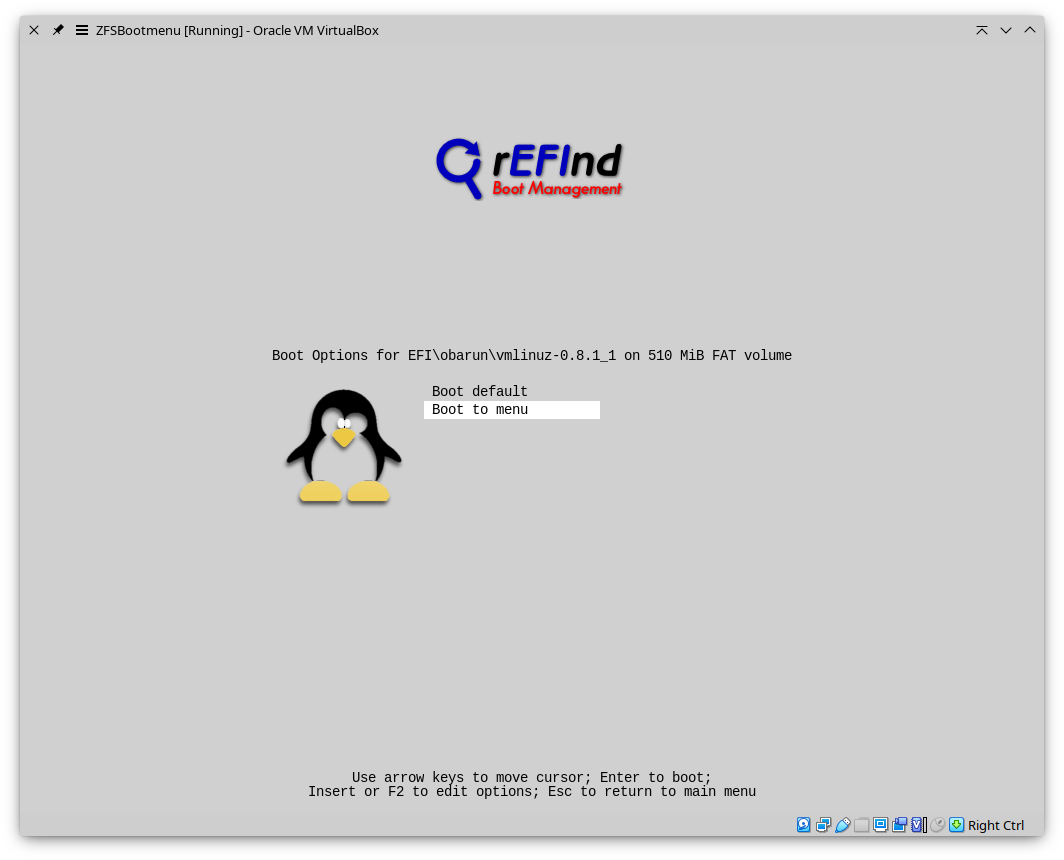Maximize window using the up chevron button
The image size is (1064, 860).
1029,30
